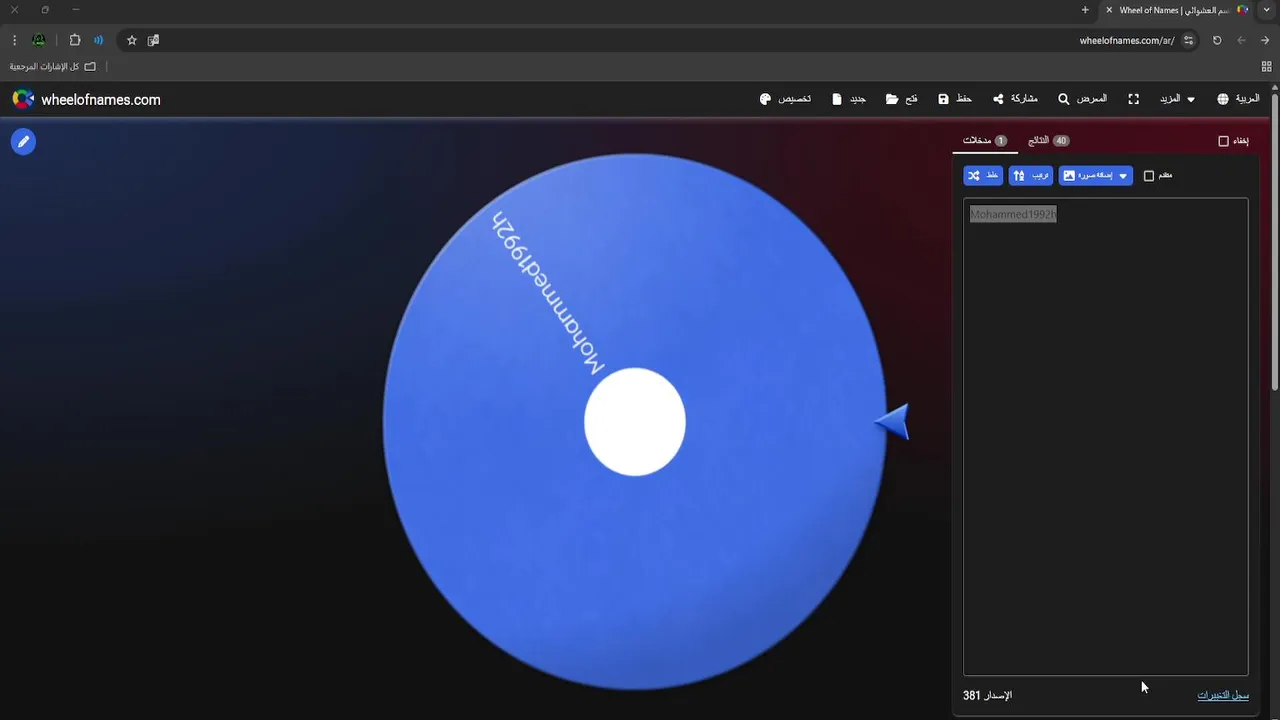Open the site information icon in address bar
Viewport: 1280px width, 720px height.
click(1188, 40)
